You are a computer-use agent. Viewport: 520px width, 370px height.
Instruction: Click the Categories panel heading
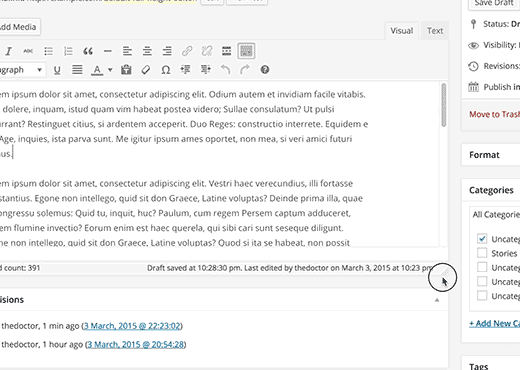pos(491,190)
